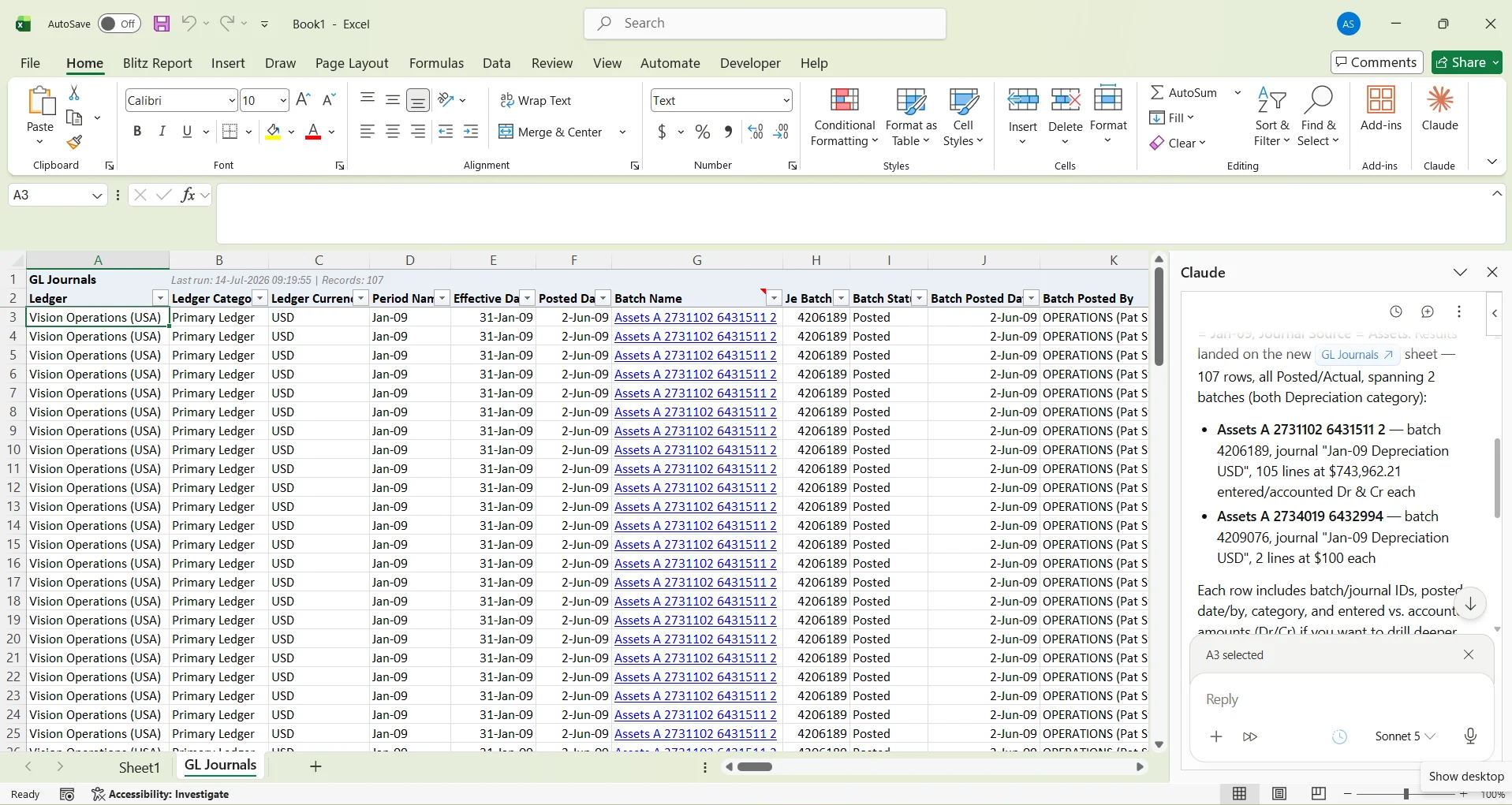This screenshot has width=1512, height=805.
Task: Switch to Page Break Preview in status bar
Action: coord(1319,794)
